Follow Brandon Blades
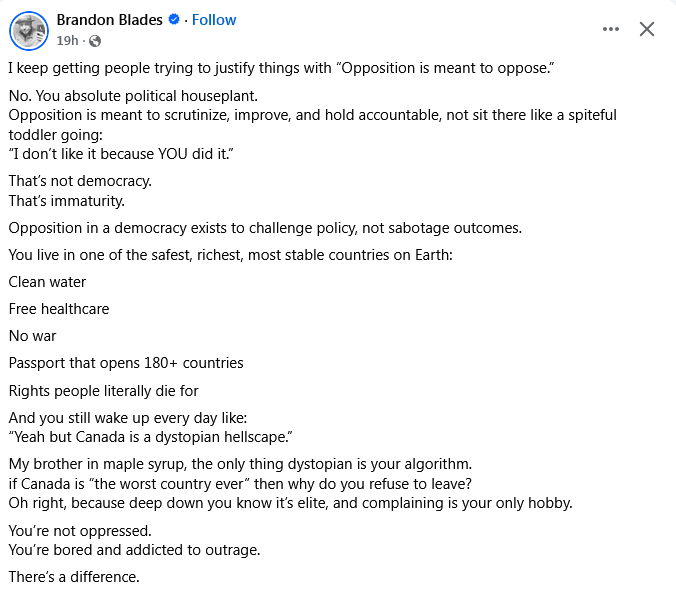The width and height of the screenshot is (676, 591). 214,20
